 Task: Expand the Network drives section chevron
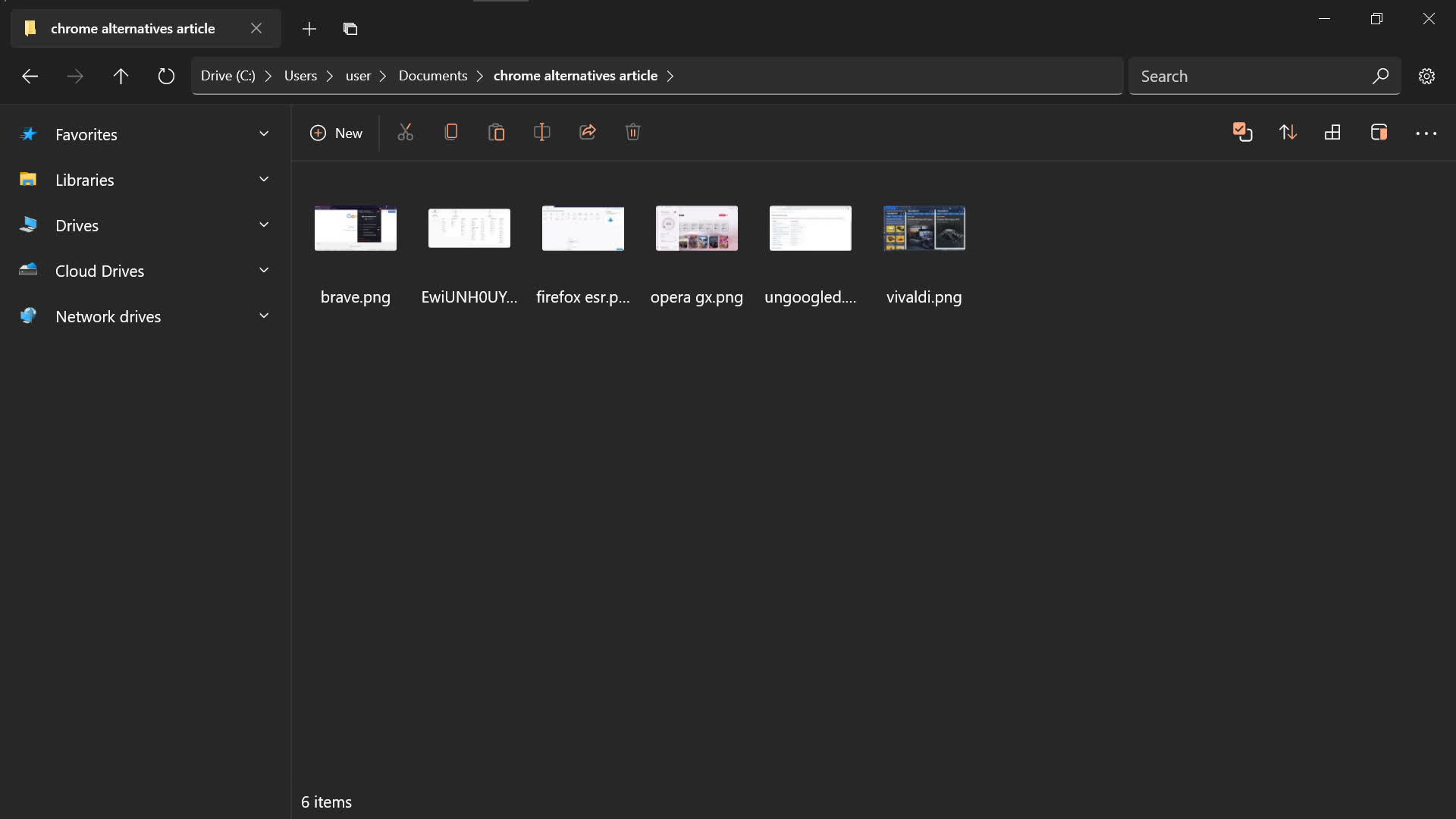point(264,316)
